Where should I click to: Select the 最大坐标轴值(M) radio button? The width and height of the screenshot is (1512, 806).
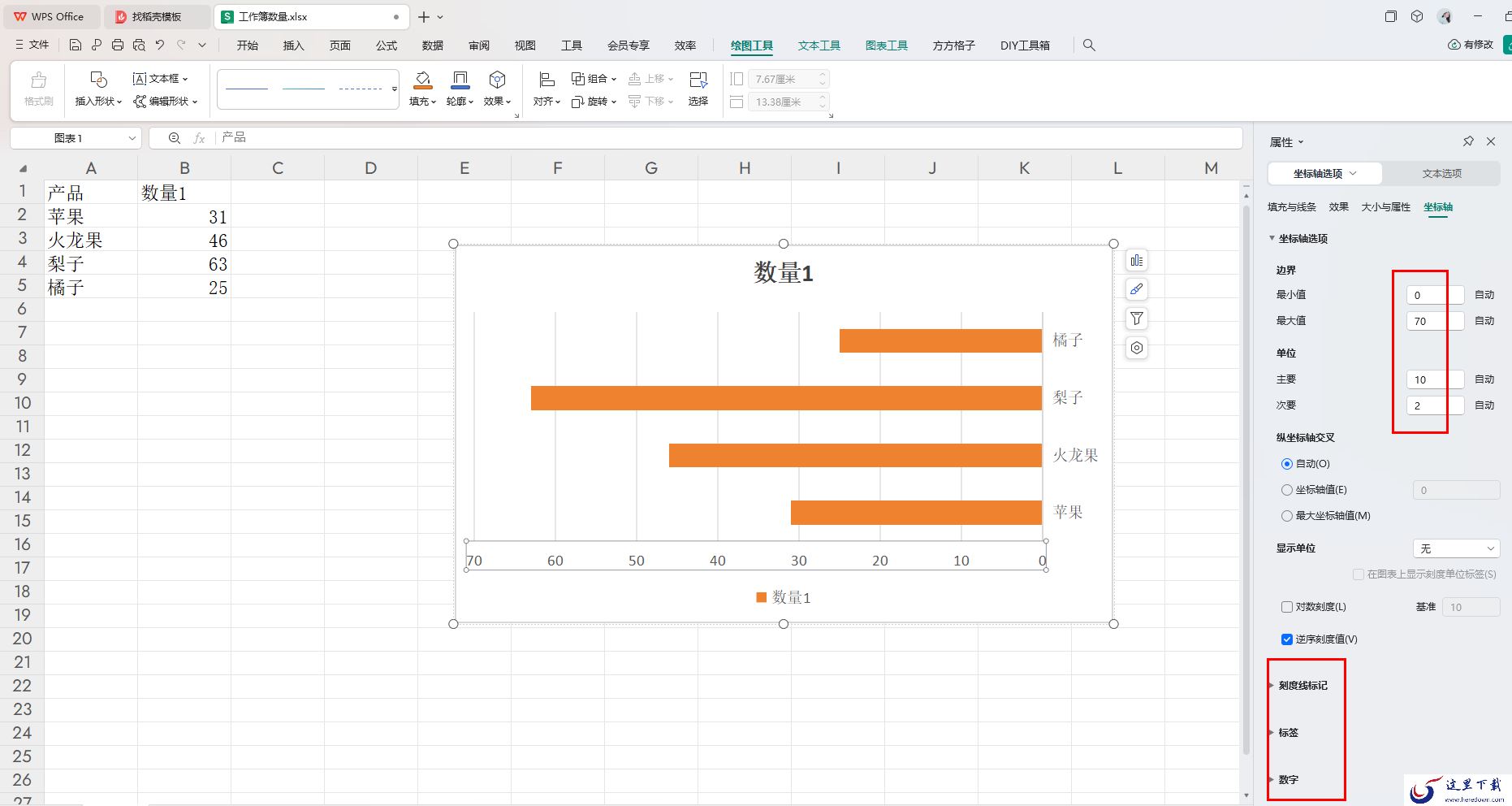(x=1286, y=516)
